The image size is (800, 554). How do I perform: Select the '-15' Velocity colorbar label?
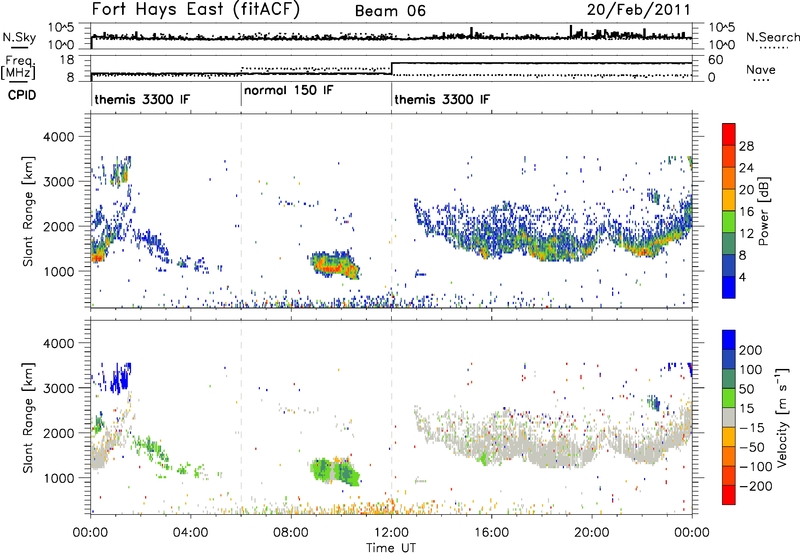(751, 428)
